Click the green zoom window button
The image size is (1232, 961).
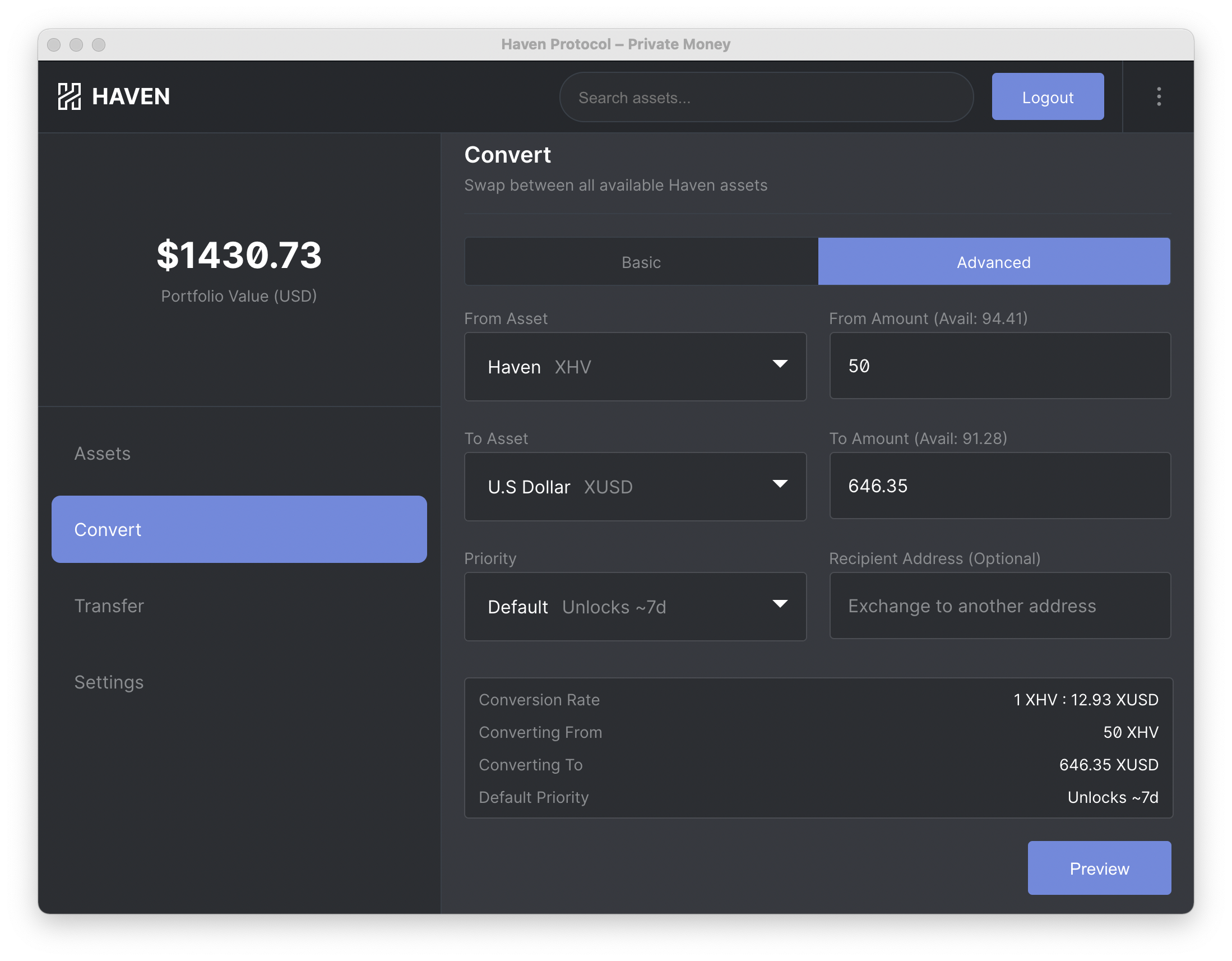(x=99, y=45)
